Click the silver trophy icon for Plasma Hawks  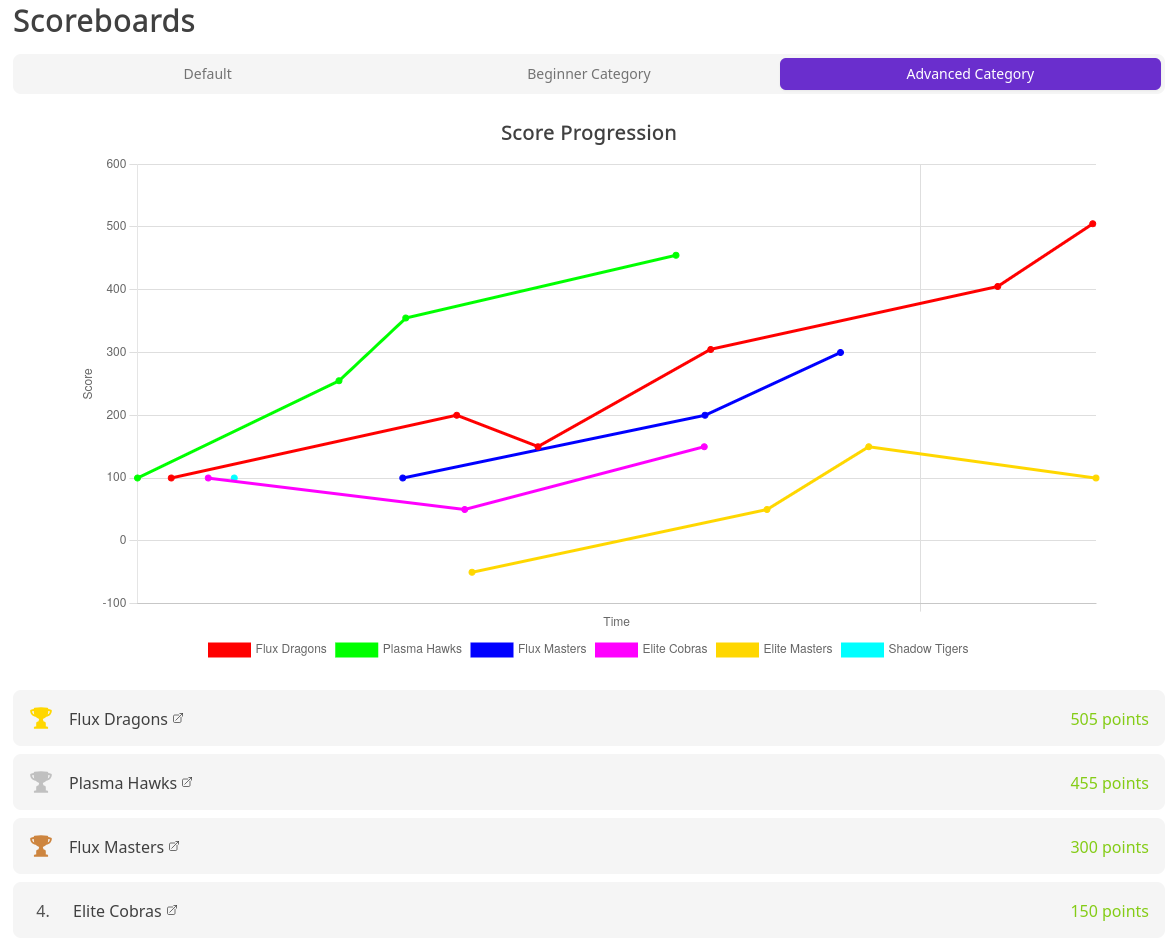41,782
